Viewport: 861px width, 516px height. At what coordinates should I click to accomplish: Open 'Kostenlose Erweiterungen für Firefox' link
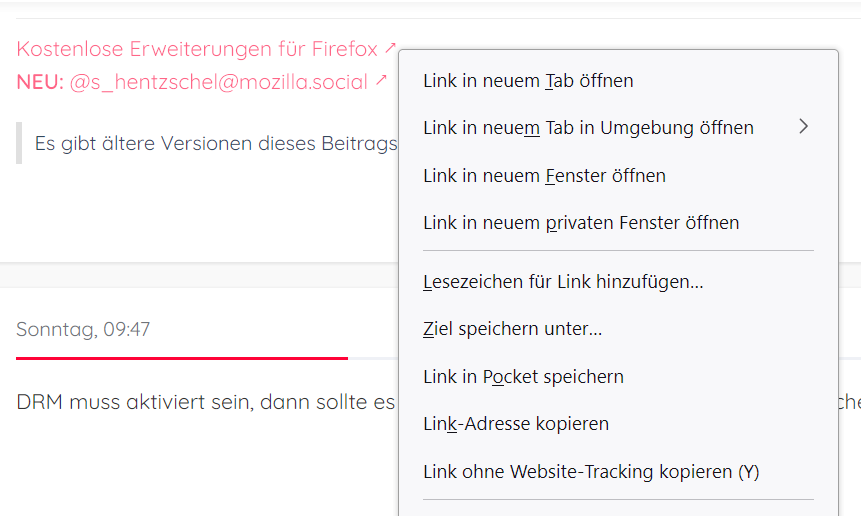[x=197, y=49]
